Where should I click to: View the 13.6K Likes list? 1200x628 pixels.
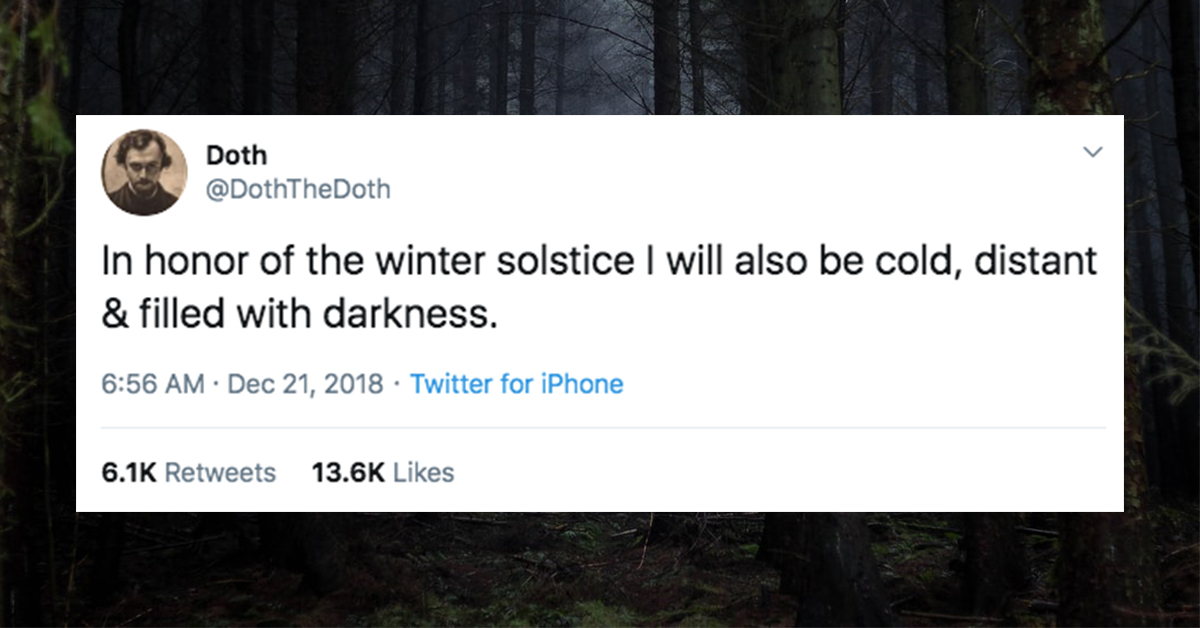click(383, 472)
